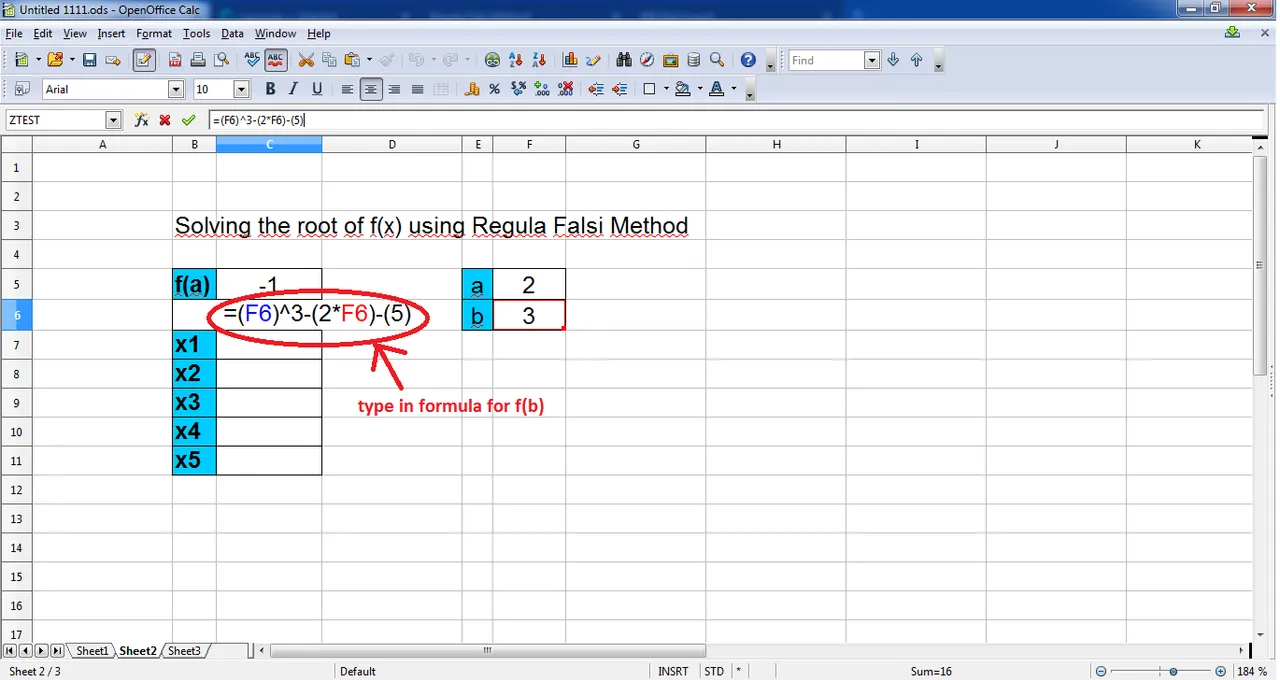Image resolution: width=1280 pixels, height=680 pixels.
Task: Toggle Justified alignment
Action: pos(417,89)
